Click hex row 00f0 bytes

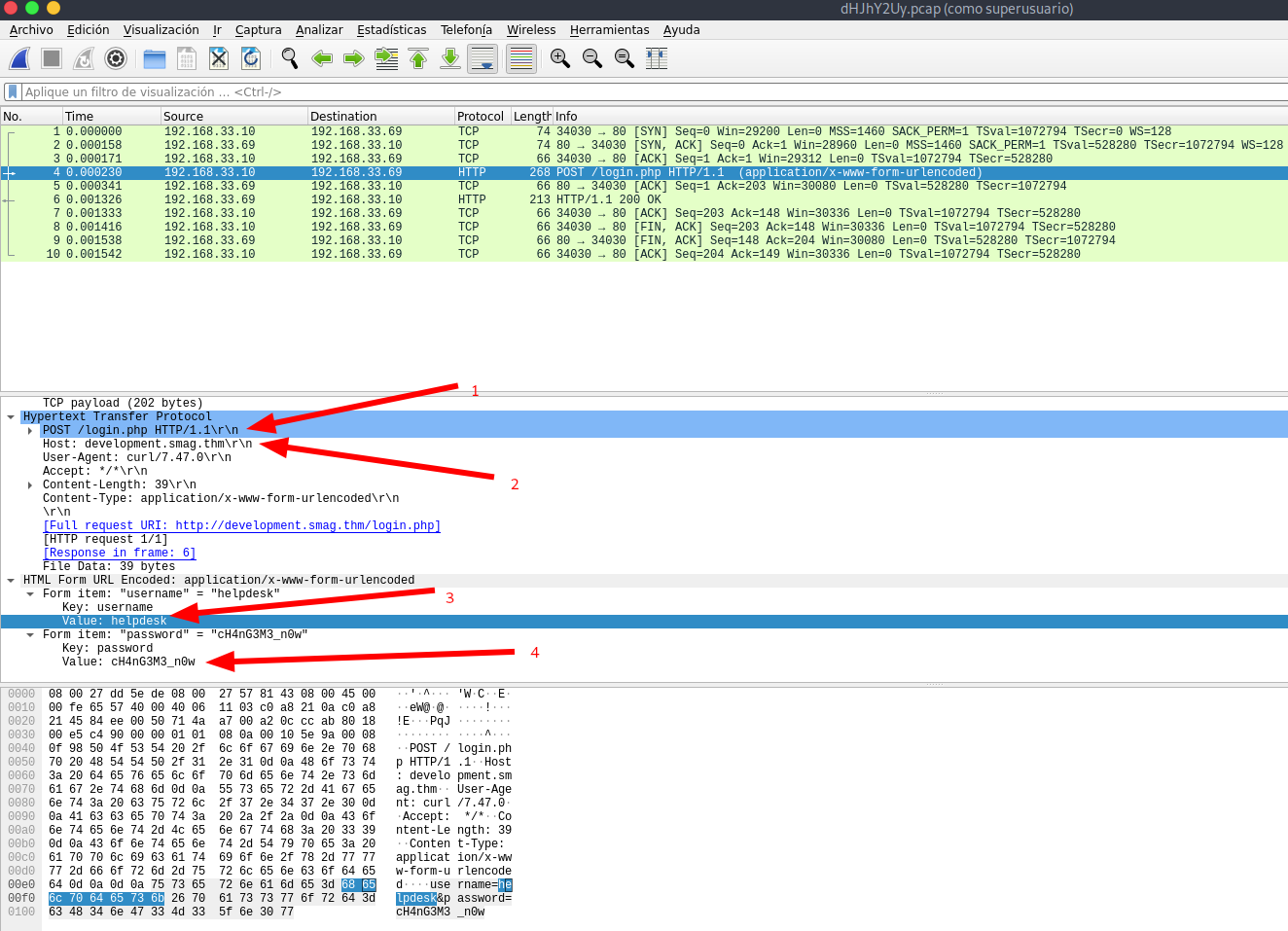(x=212, y=898)
